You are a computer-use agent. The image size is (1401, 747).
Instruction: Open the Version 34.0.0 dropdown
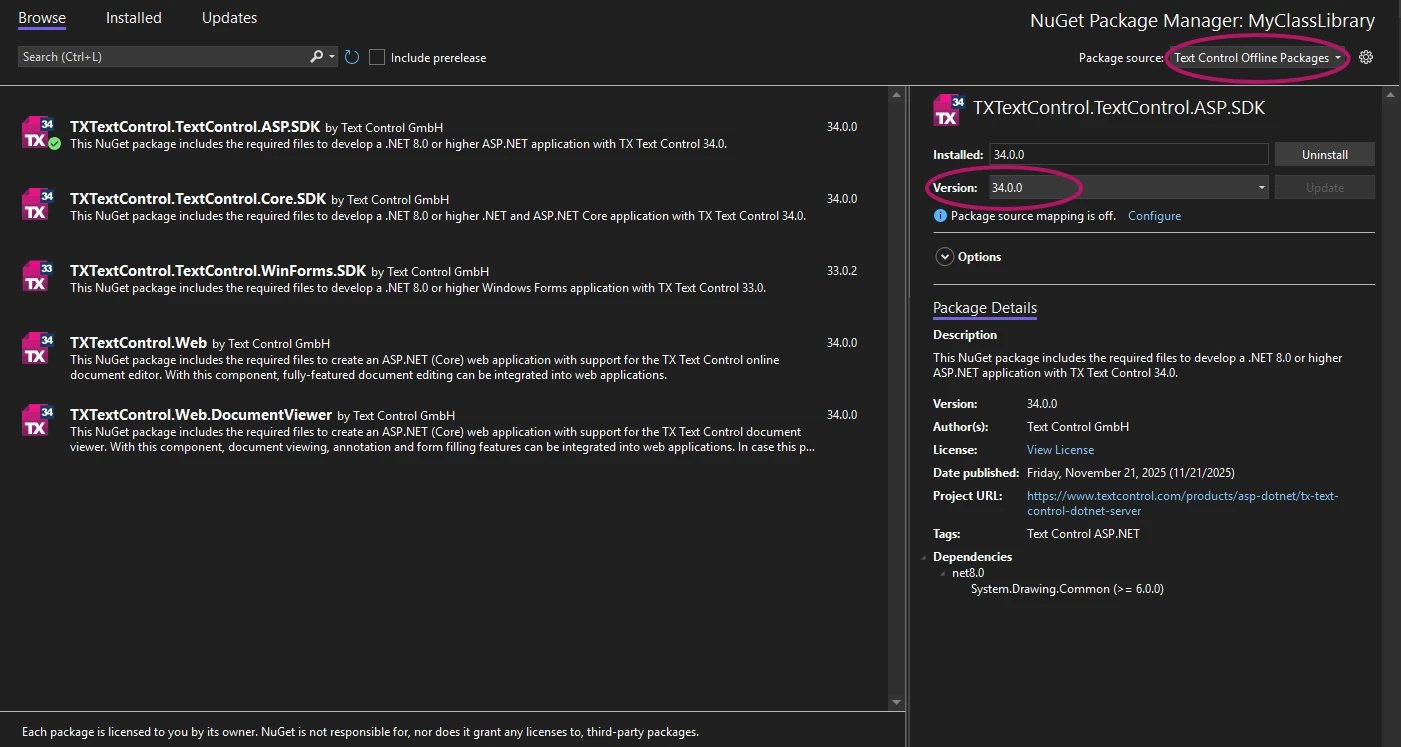click(x=1129, y=187)
